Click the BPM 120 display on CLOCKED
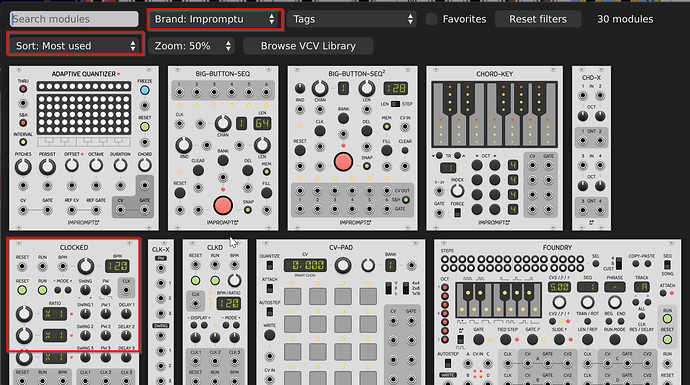 pos(117,266)
